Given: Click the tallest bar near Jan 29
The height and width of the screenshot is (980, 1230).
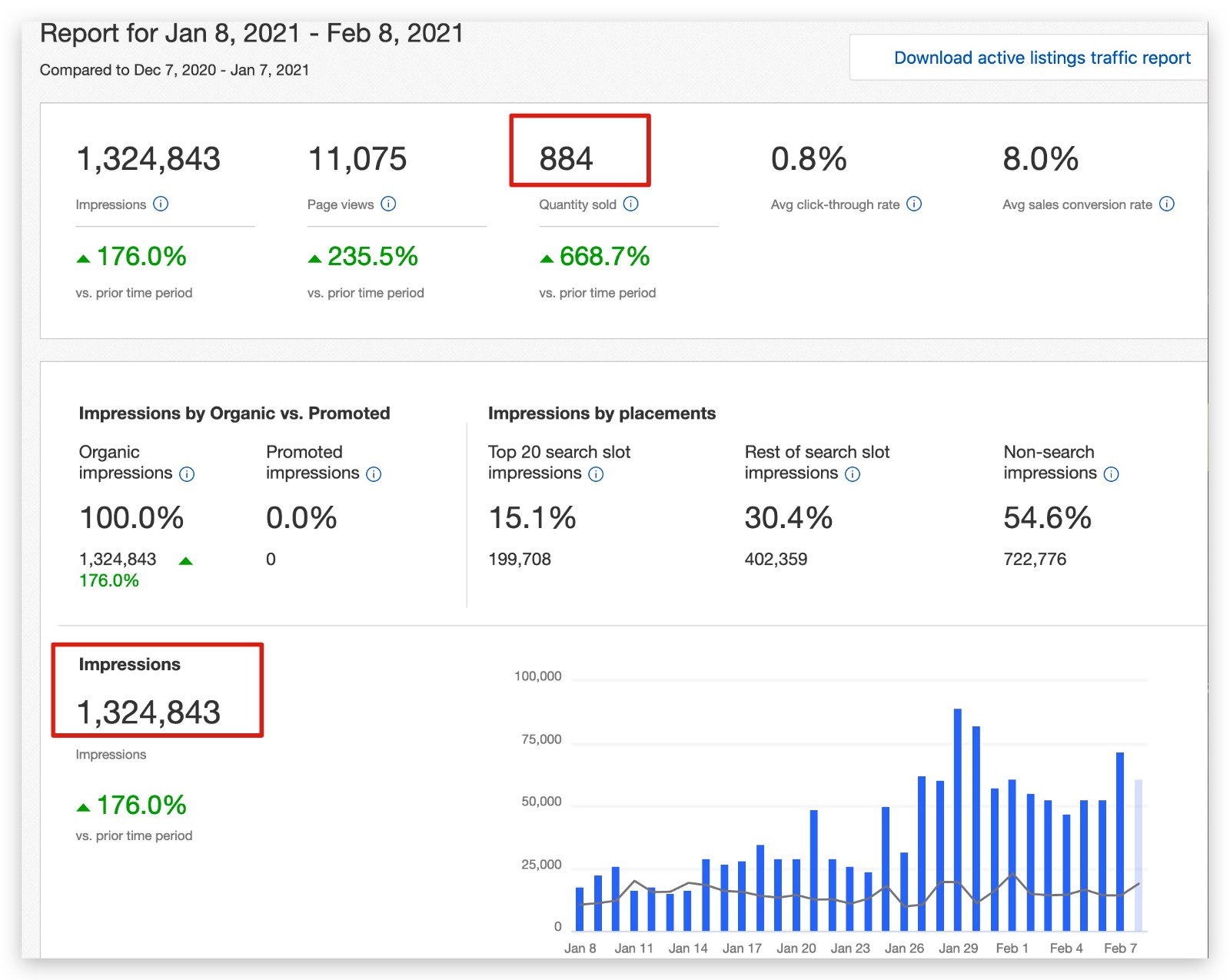Looking at the screenshot, I should click(x=958, y=819).
